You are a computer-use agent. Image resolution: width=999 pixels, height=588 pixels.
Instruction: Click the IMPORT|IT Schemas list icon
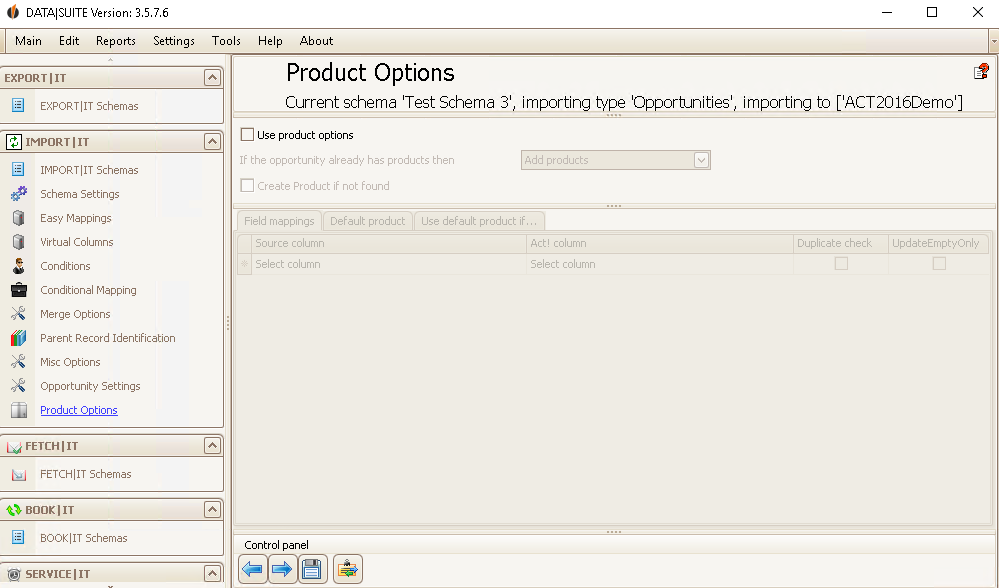pyautogui.click(x=18, y=169)
